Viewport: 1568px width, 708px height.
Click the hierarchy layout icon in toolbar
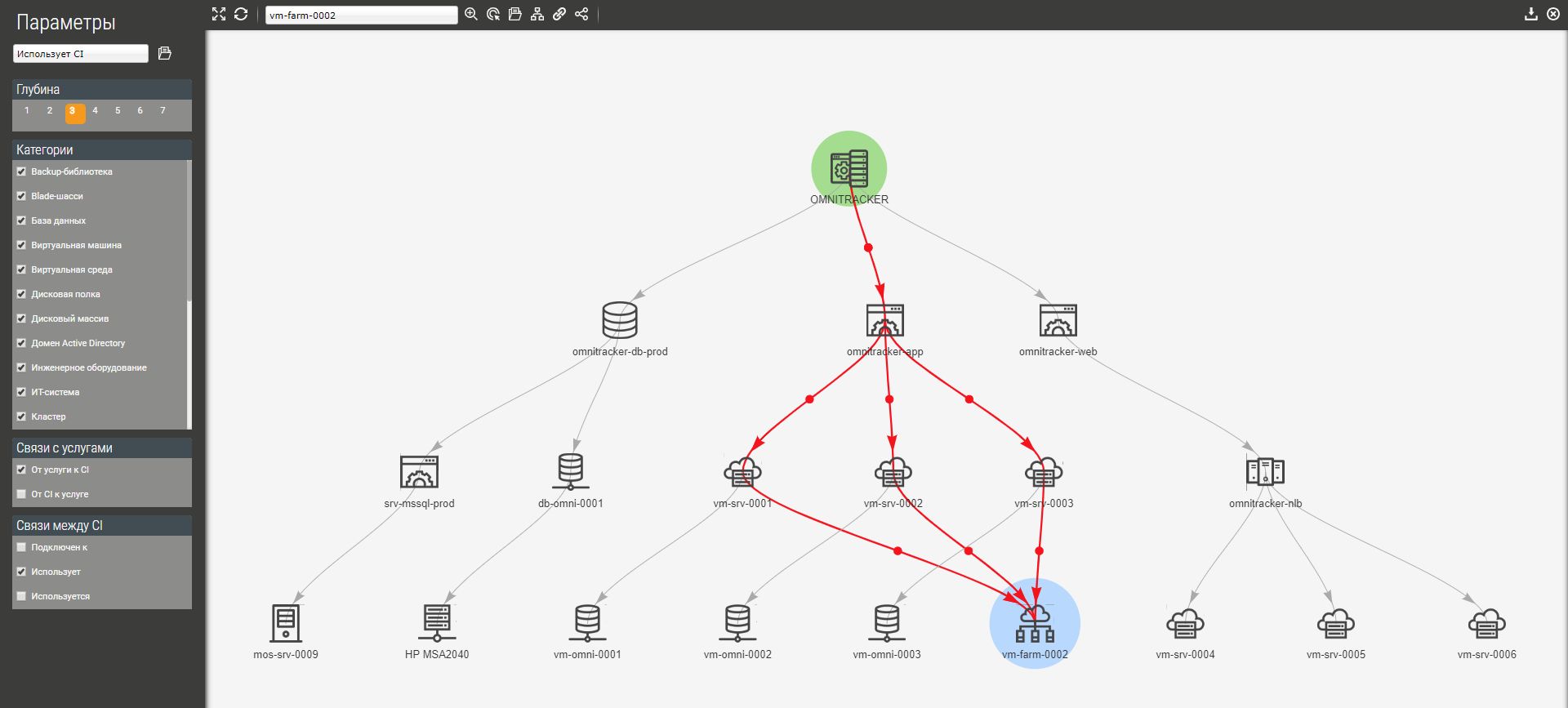click(537, 14)
